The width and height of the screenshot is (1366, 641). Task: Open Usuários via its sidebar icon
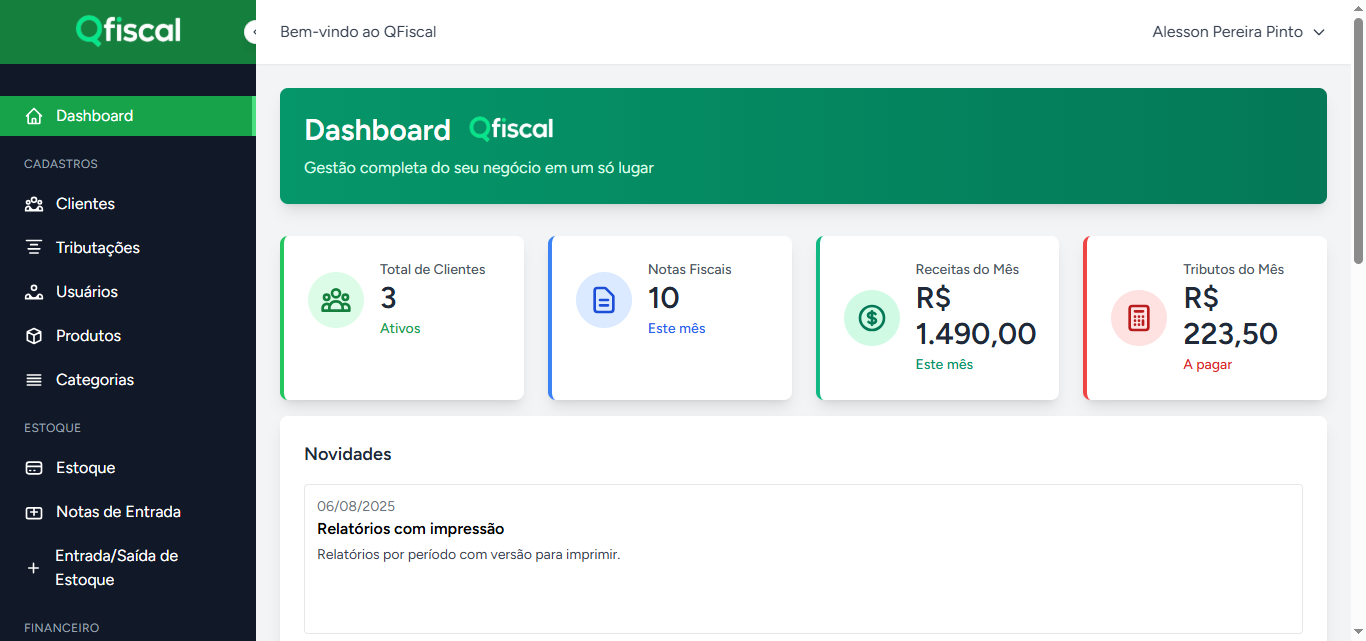[x=33, y=291]
